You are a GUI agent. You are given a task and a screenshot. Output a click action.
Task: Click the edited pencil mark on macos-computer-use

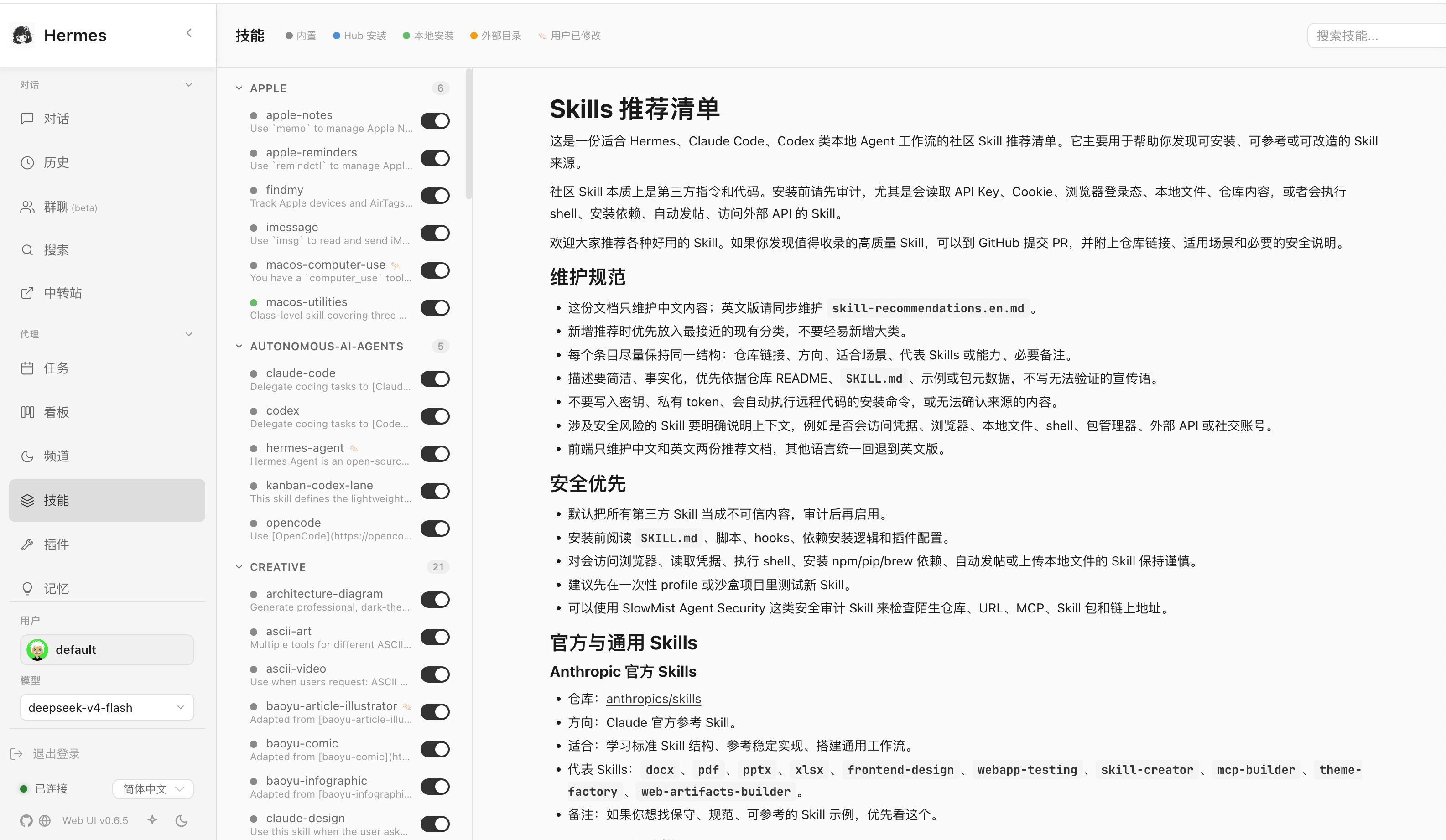[395, 265]
